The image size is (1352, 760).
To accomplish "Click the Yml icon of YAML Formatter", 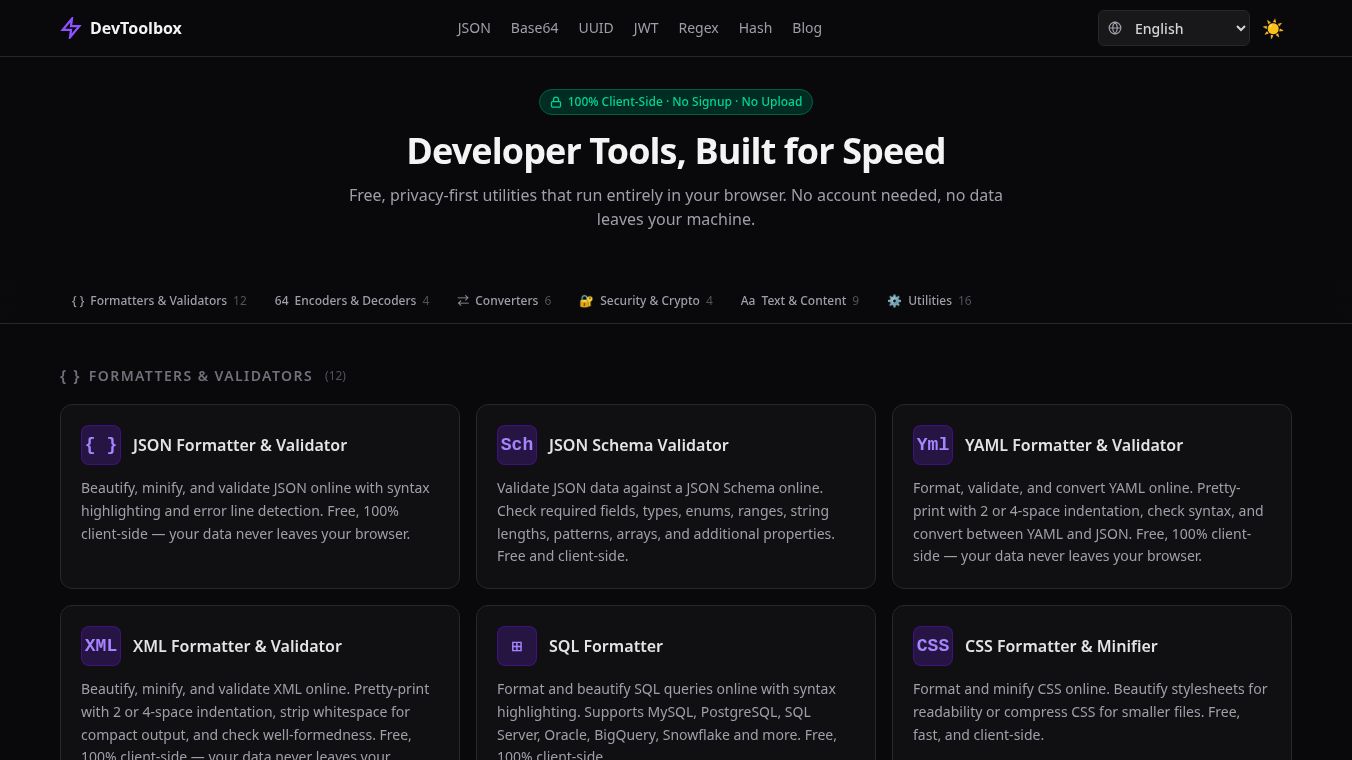I will click(x=933, y=445).
